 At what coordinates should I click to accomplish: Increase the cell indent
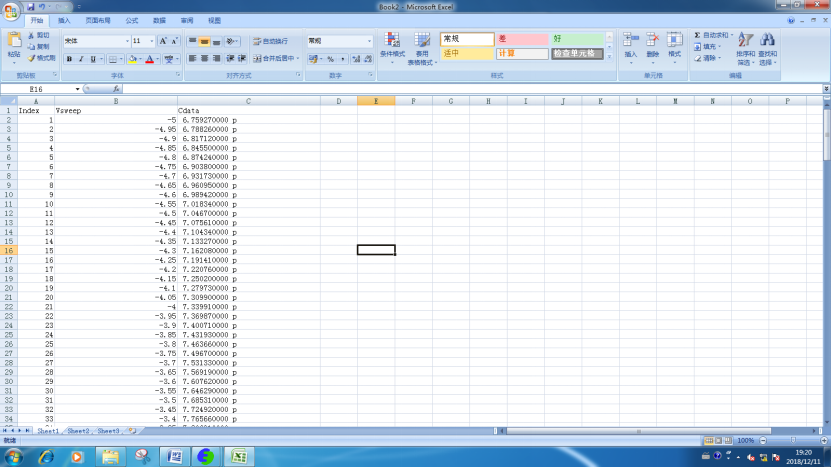coord(242,58)
